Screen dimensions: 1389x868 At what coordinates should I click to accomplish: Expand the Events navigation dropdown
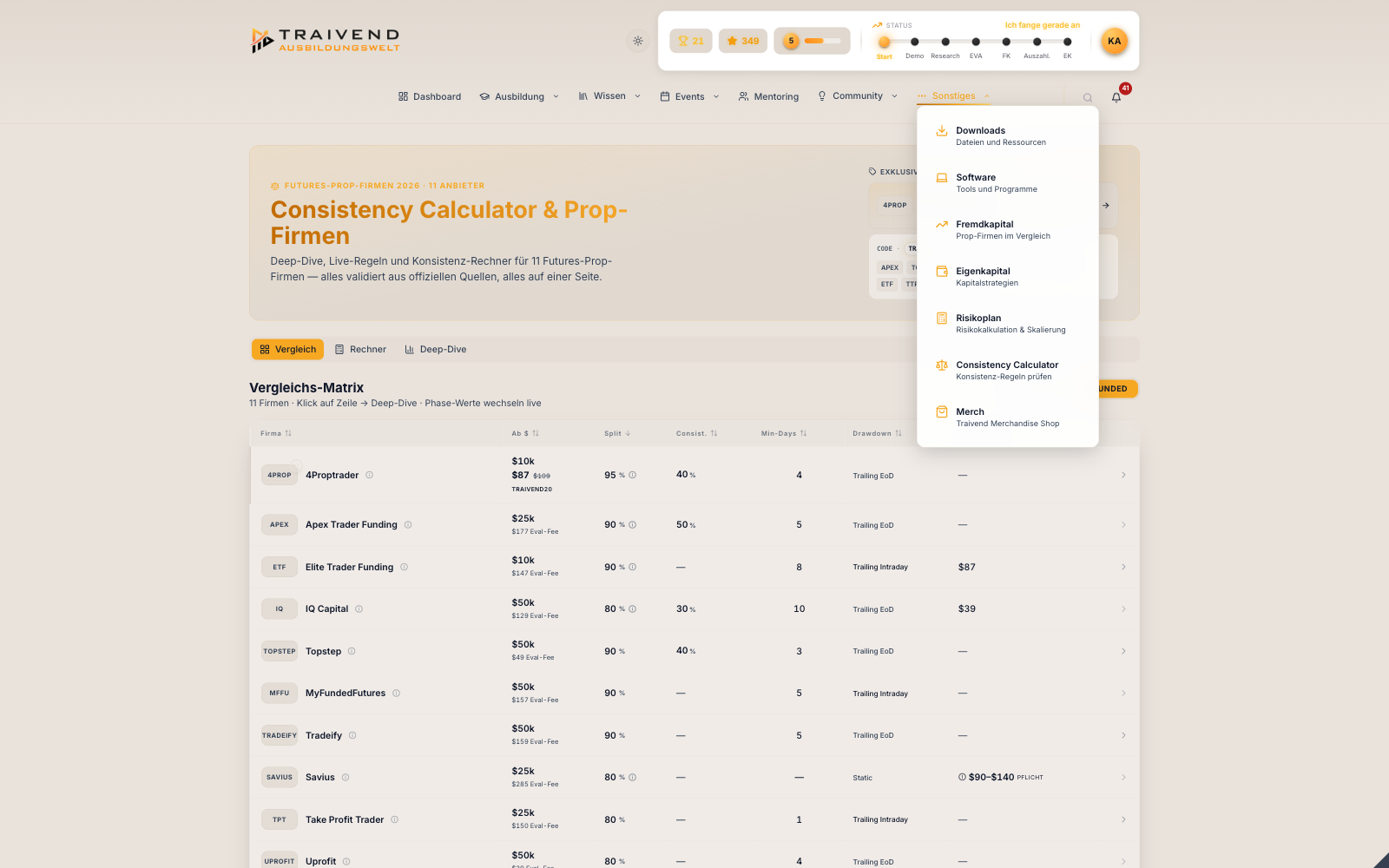(689, 96)
